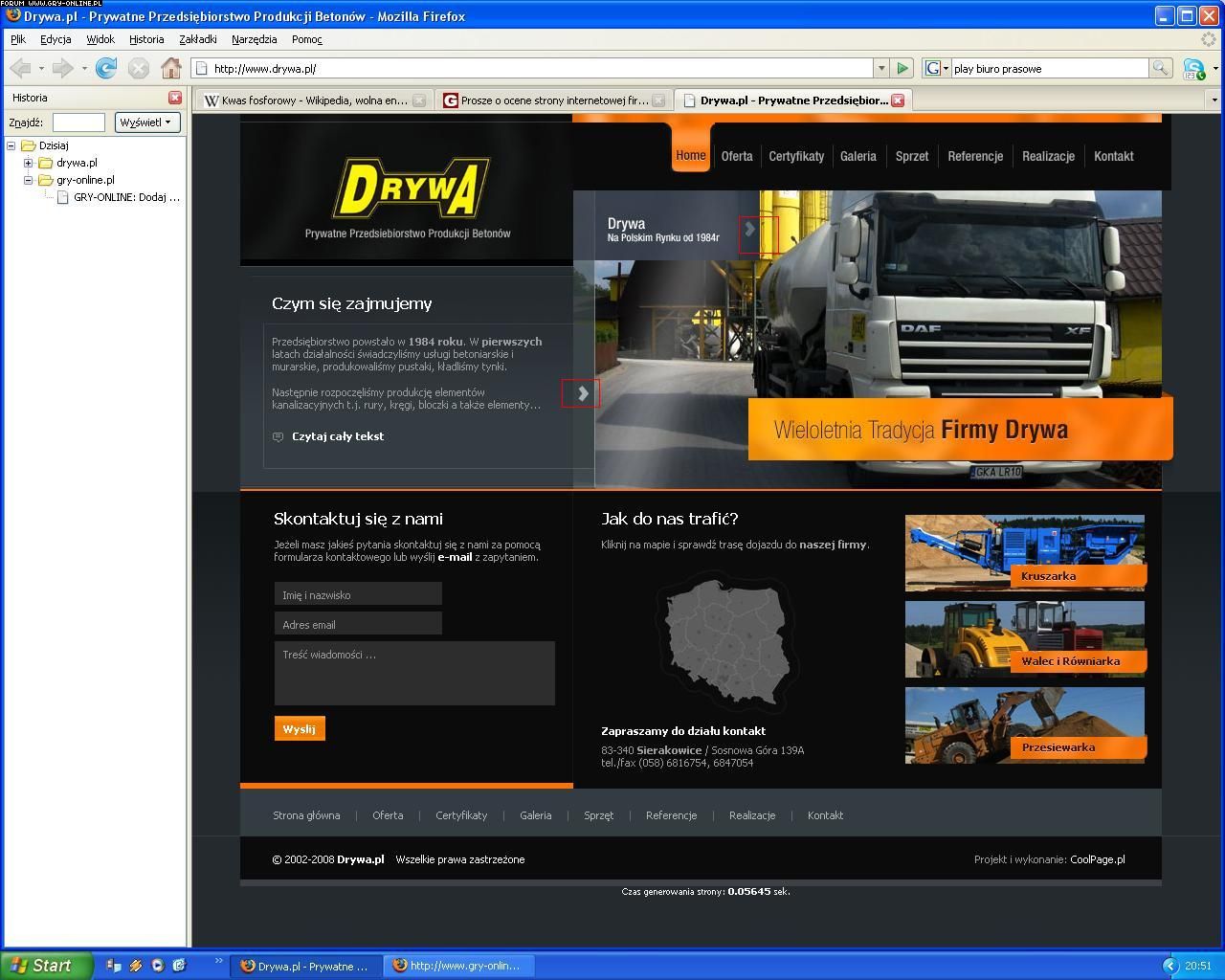Open the Historia menu
Image resolution: width=1225 pixels, height=980 pixels.
coord(146,39)
